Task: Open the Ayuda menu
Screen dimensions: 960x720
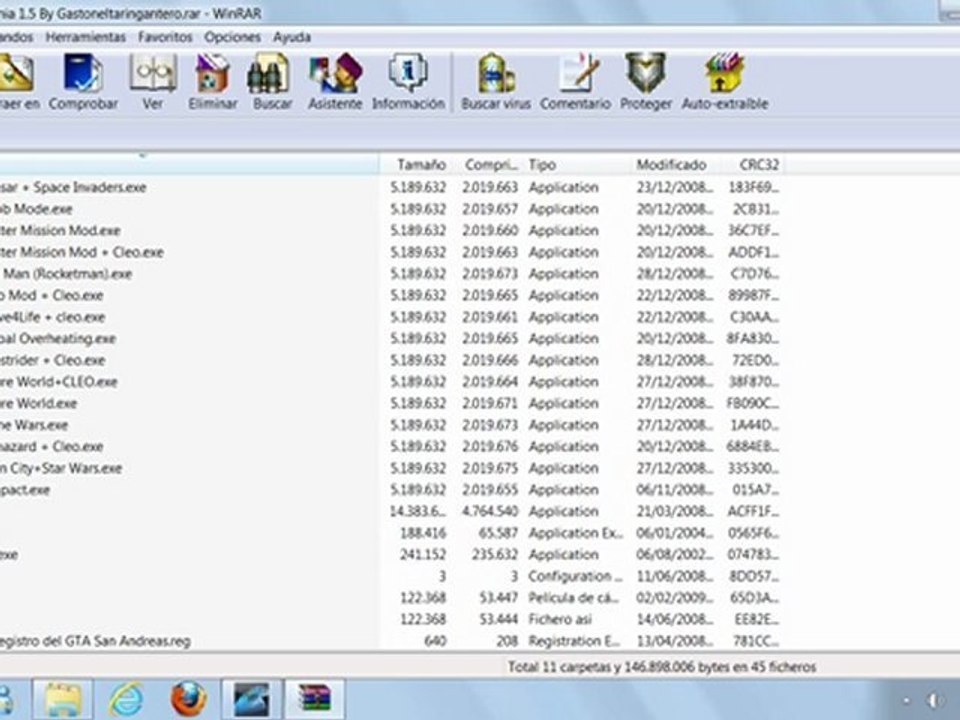Action: point(292,37)
